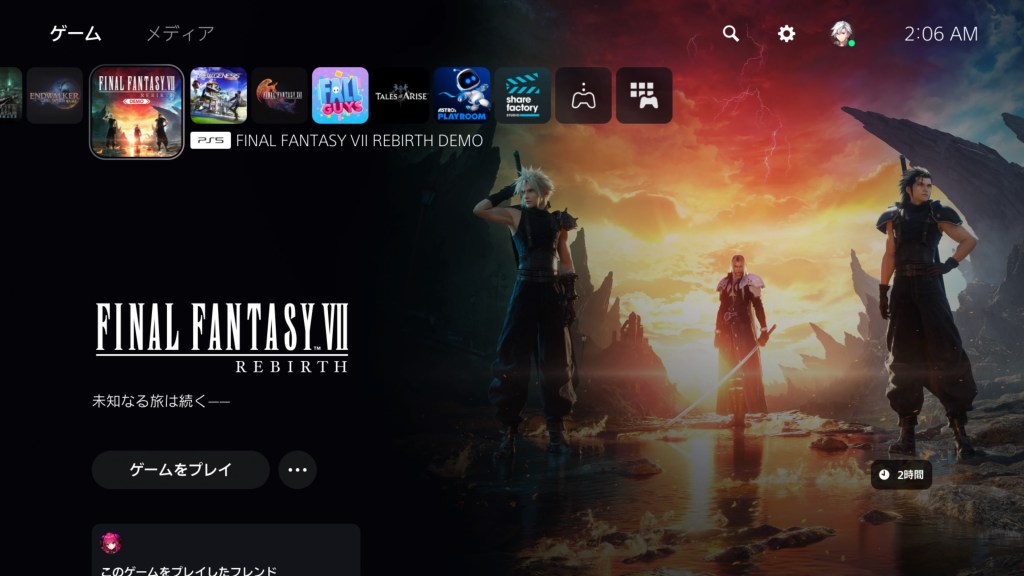This screenshot has width=1024, height=576.
Task: Open the user profile avatar
Action: pos(842,34)
